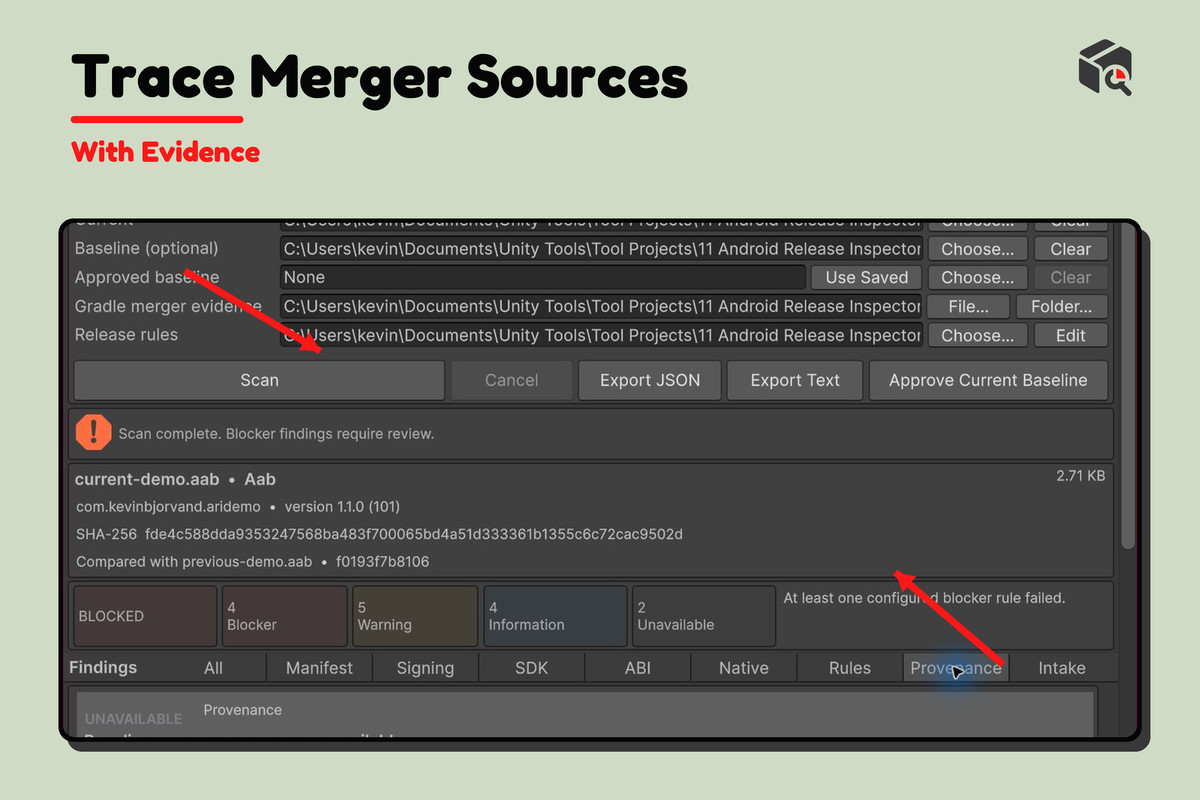1200x800 pixels.
Task: Click the BLOCKED status tile
Action: 145,616
